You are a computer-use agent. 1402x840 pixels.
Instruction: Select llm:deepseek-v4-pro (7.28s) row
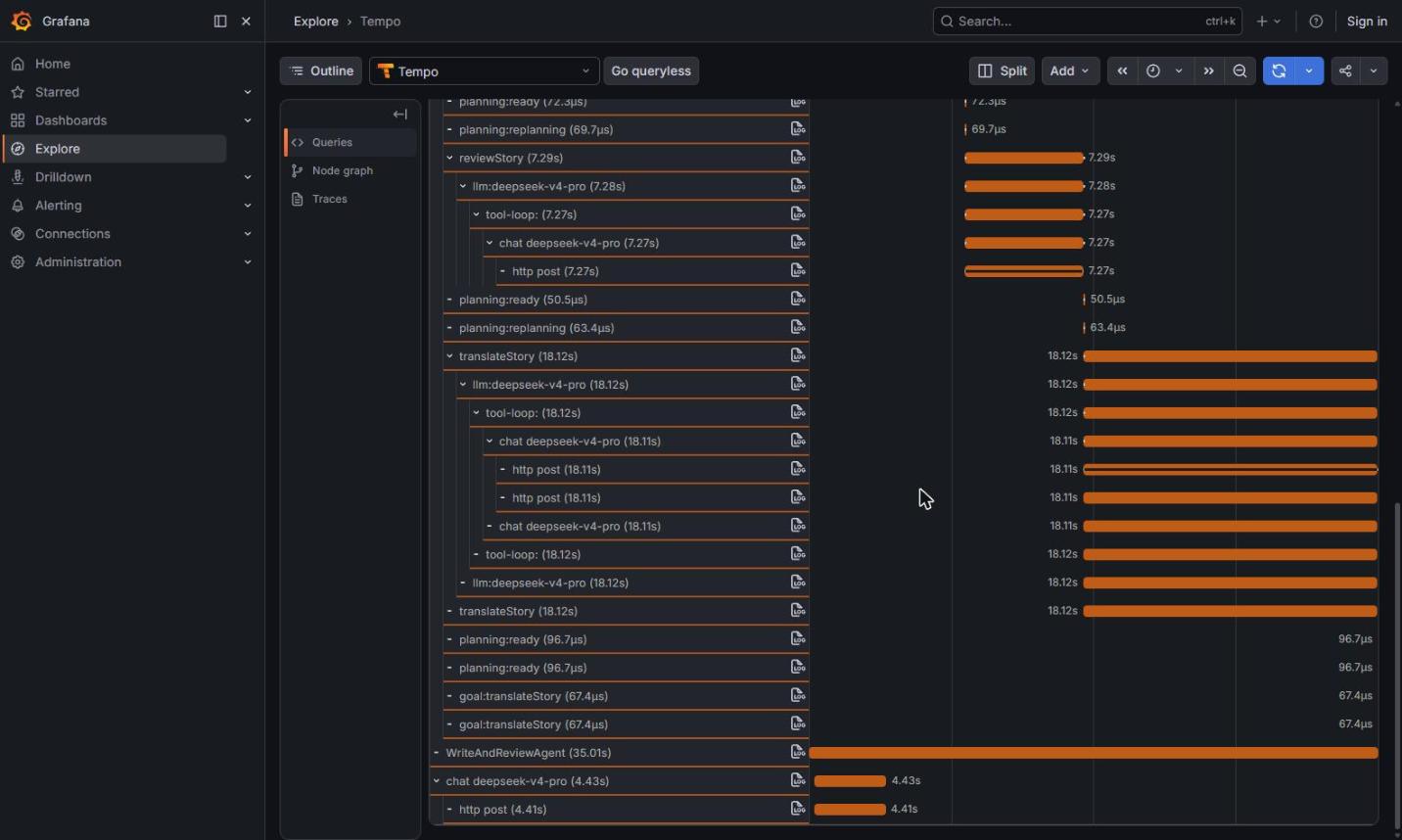pos(632,186)
